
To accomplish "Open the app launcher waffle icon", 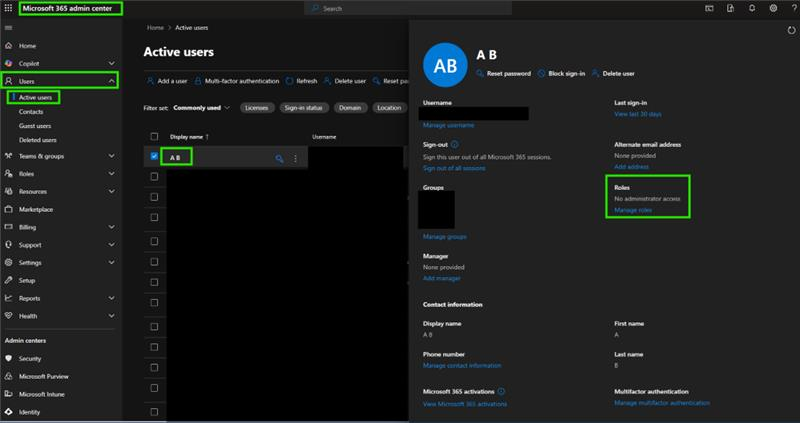I will [x=8, y=8].
